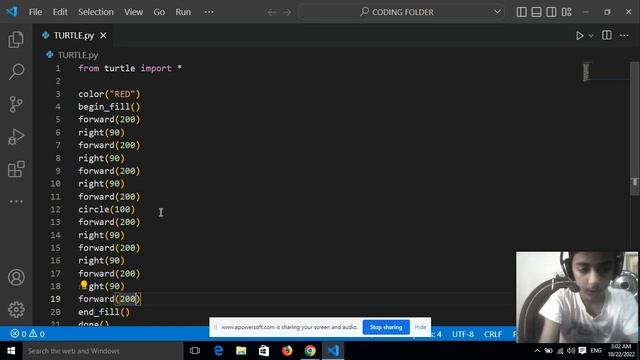Open the errors and warnings status indicator
The height and width of the screenshot is (360, 640).
tap(27, 334)
